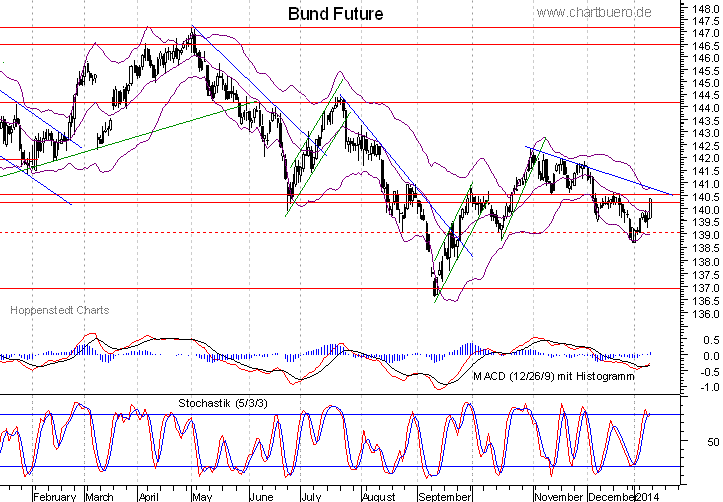The height and width of the screenshot is (502, 723).
Task: Click the 139.0 price axis value
Action: (x=705, y=235)
